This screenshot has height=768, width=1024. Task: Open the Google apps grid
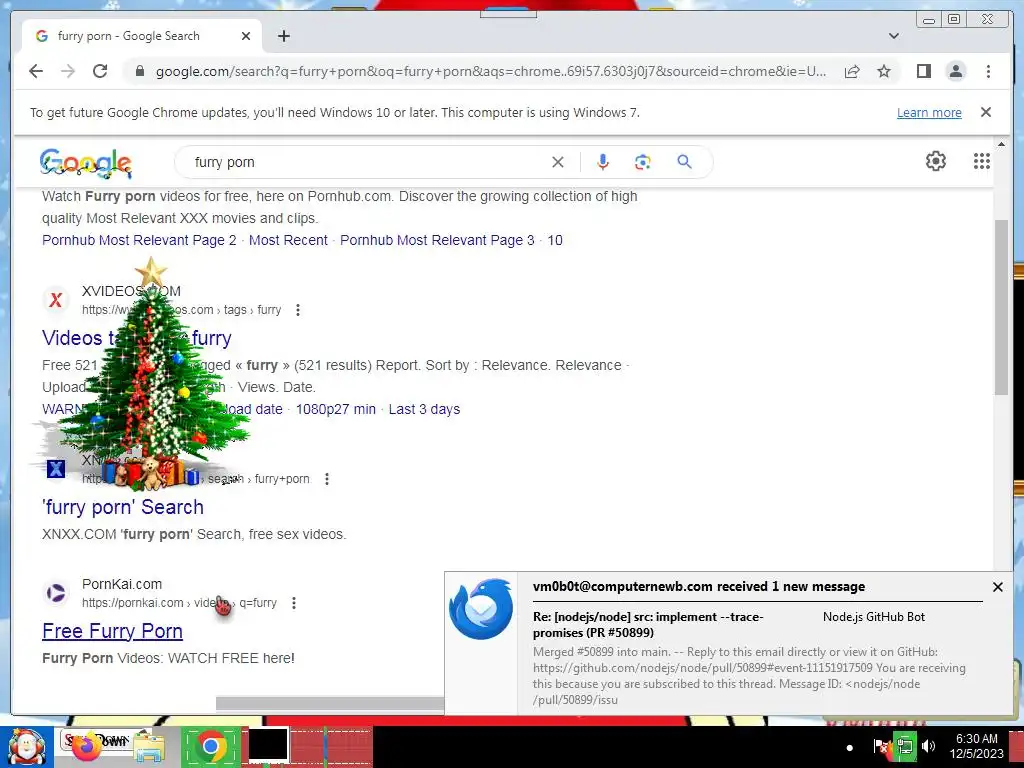pyautogui.click(x=982, y=161)
